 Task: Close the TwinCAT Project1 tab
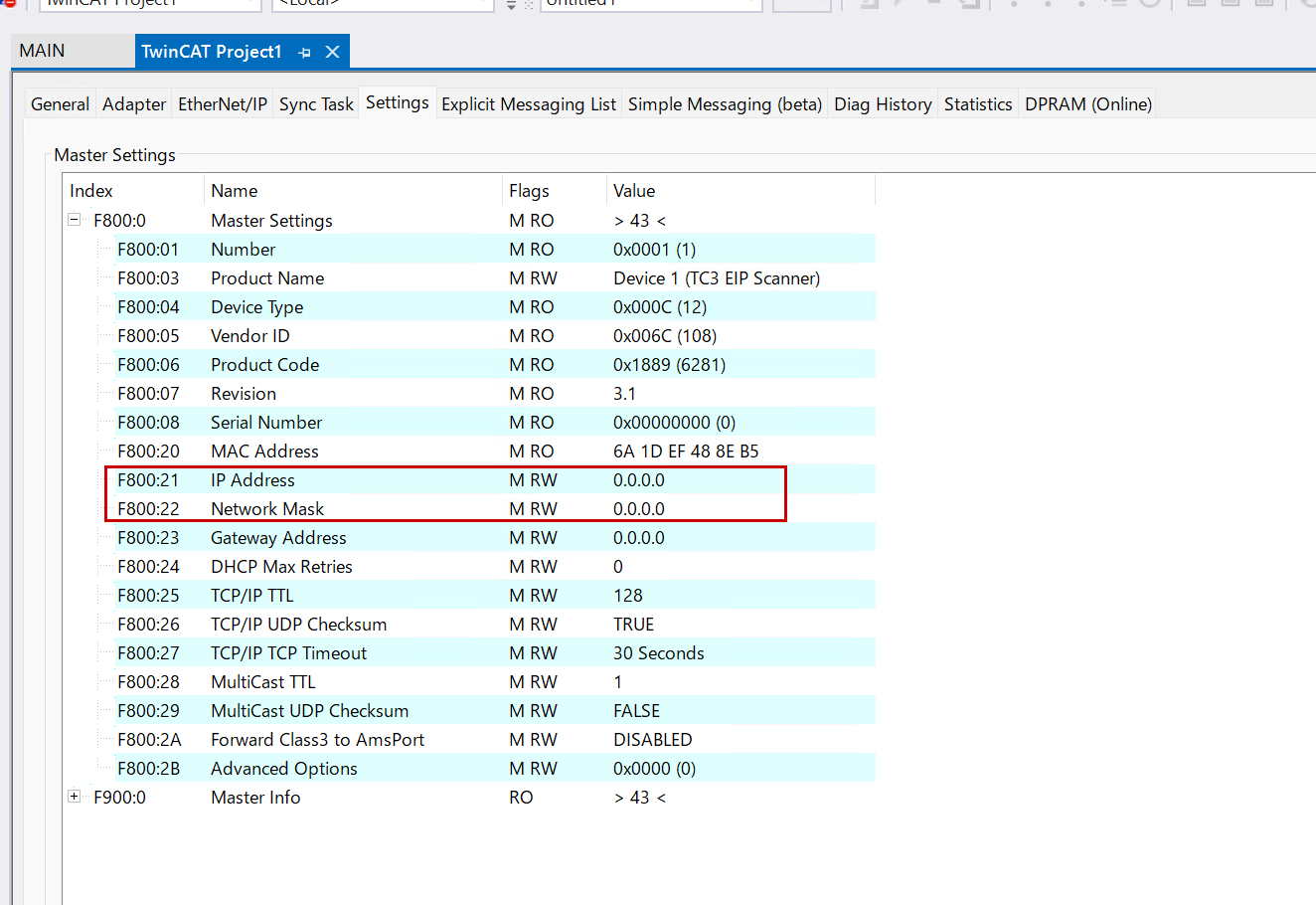pos(333,52)
